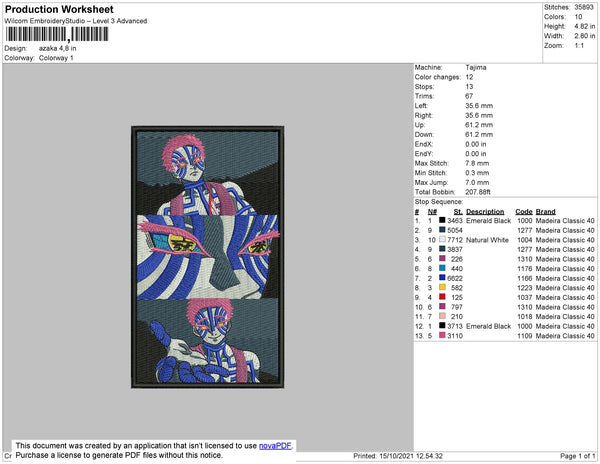Click stitch count 3110 in row 13
The width and height of the screenshot is (600, 464).
(455, 336)
